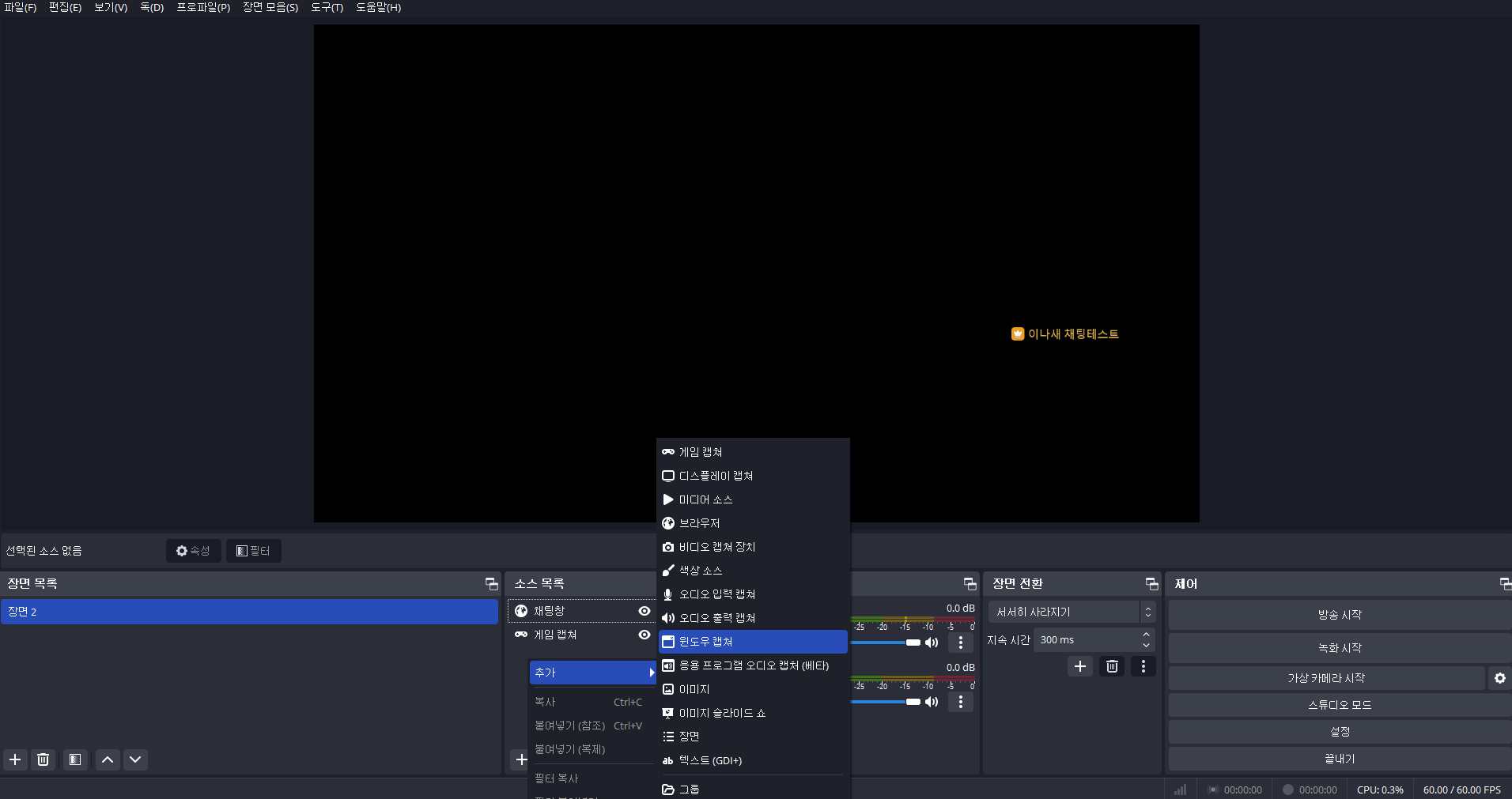This screenshot has height=799, width=1512.
Task: Add a 미디어 소스 source
Action: (753, 499)
